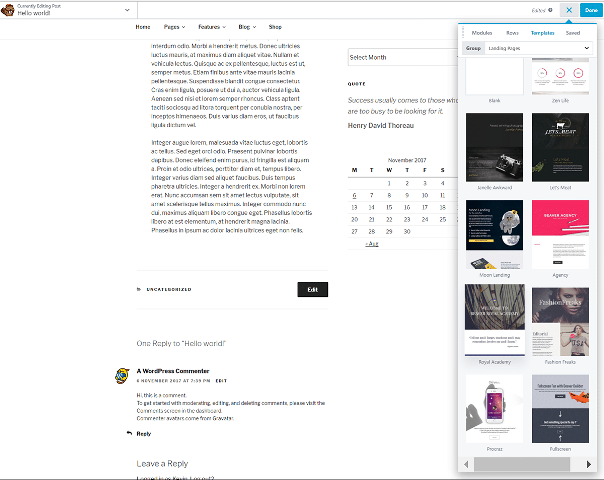
Task: Expand the Currently Editing Post title chevron
Action: click(127, 10)
